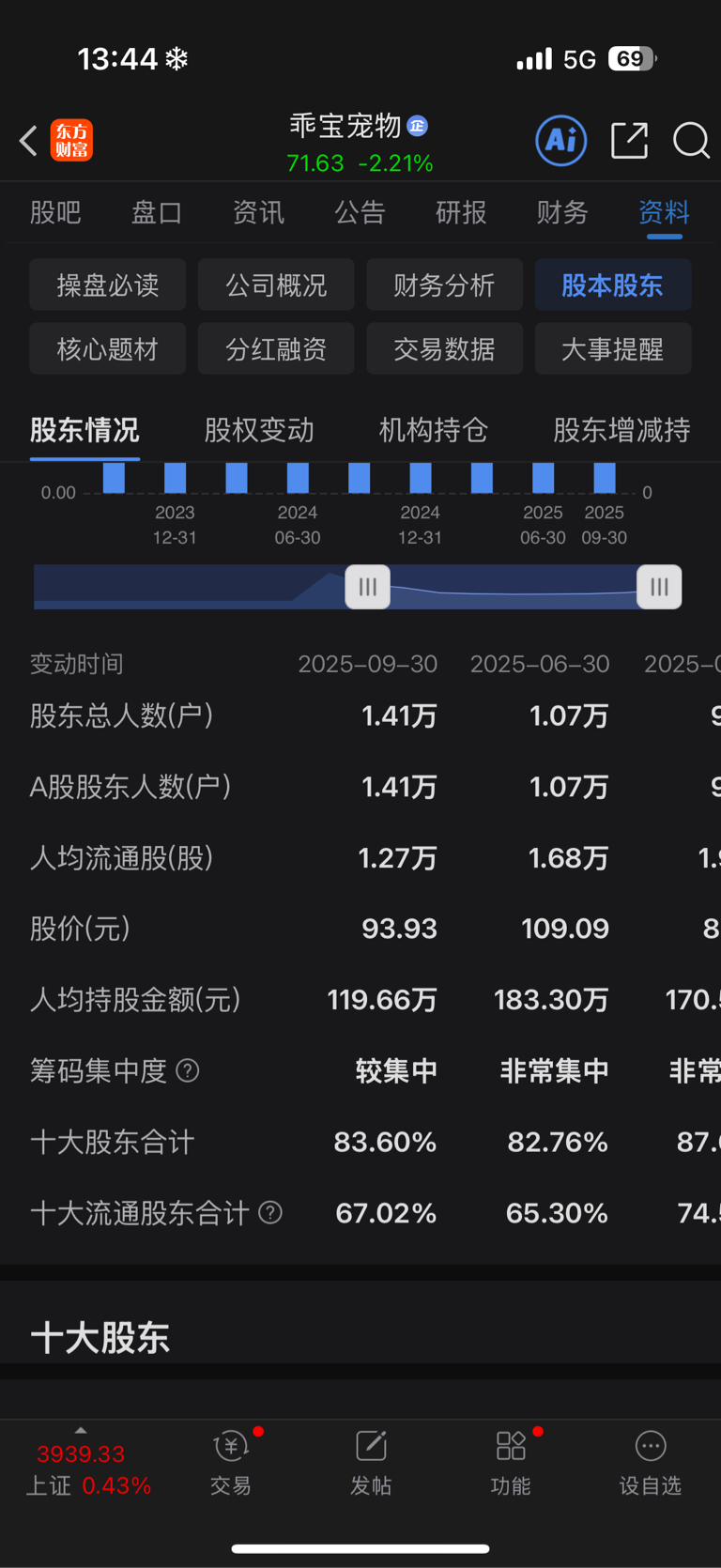Tap 股价 value 109.09
This screenshot has height=1568, width=721.
click(565, 929)
